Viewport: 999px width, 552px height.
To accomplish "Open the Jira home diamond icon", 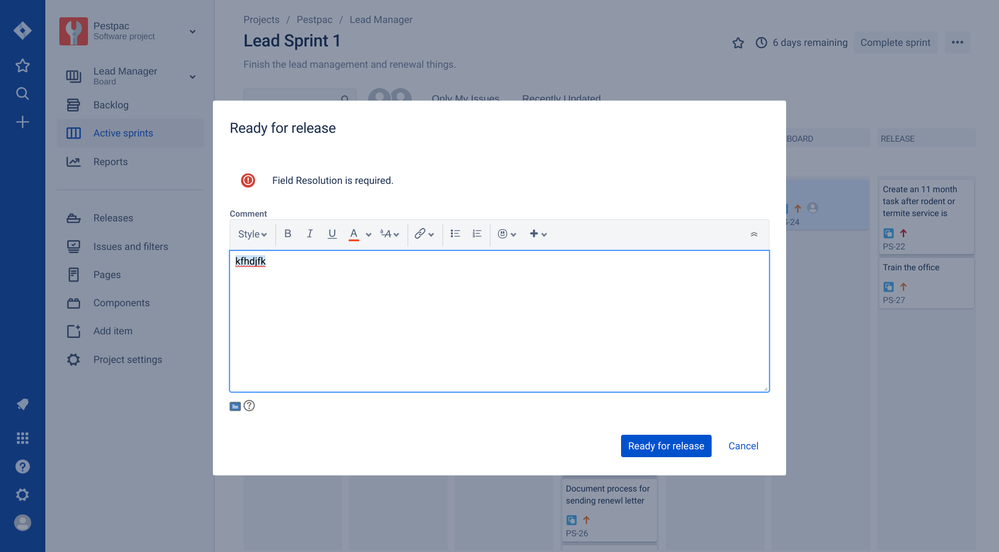I will 22,31.
